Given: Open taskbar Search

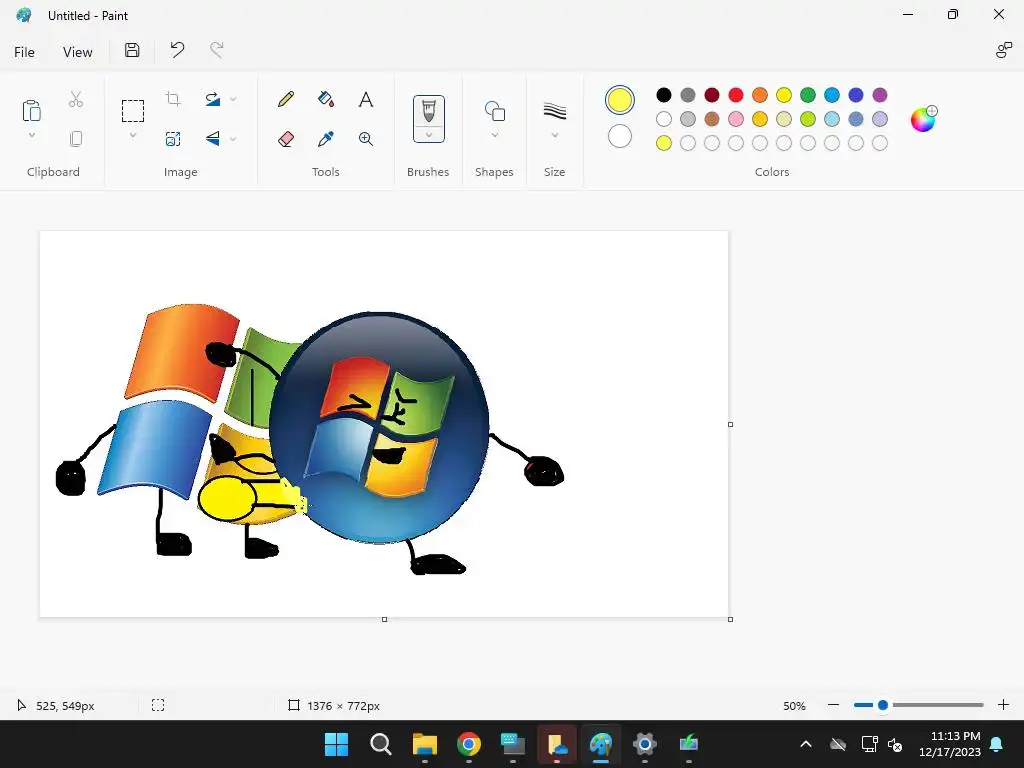Looking at the screenshot, I should (x=381, y=744).
